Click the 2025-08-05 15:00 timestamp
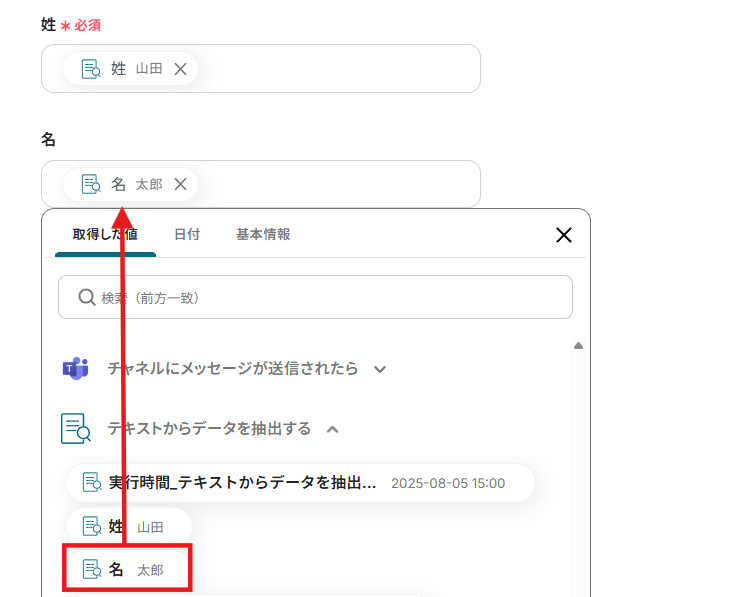Screen dimensions: 748x597 448,483
